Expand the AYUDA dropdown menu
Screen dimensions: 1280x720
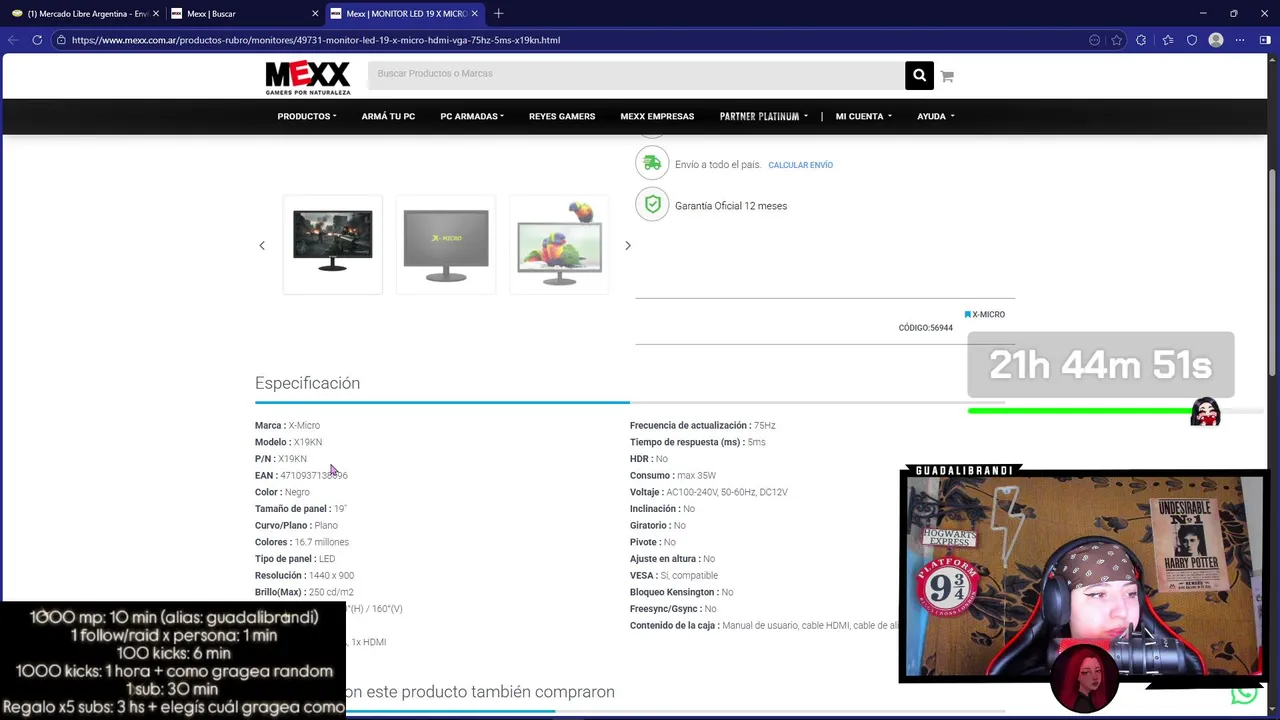point(936,116)
